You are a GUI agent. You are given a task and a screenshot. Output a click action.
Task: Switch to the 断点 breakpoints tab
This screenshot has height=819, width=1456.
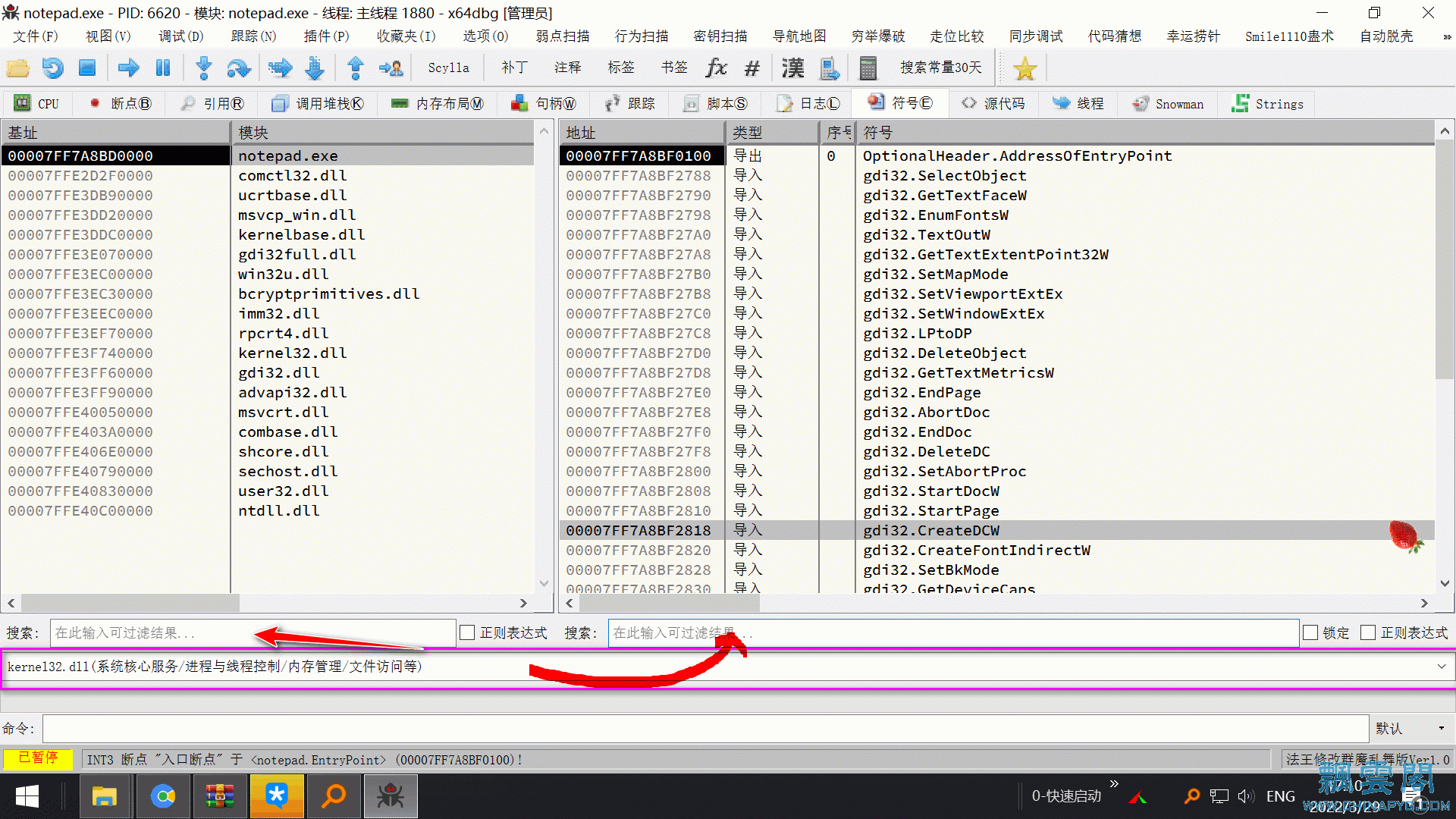[121, 104]
